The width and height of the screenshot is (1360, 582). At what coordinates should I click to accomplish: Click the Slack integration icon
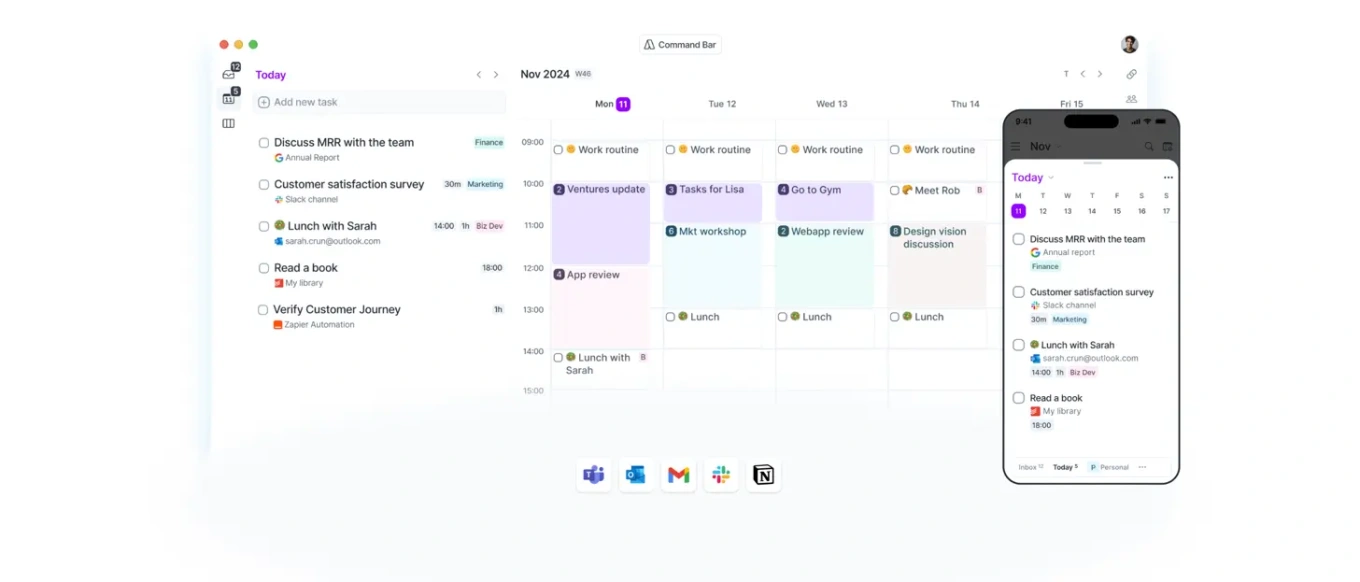[x=721, y=475]
